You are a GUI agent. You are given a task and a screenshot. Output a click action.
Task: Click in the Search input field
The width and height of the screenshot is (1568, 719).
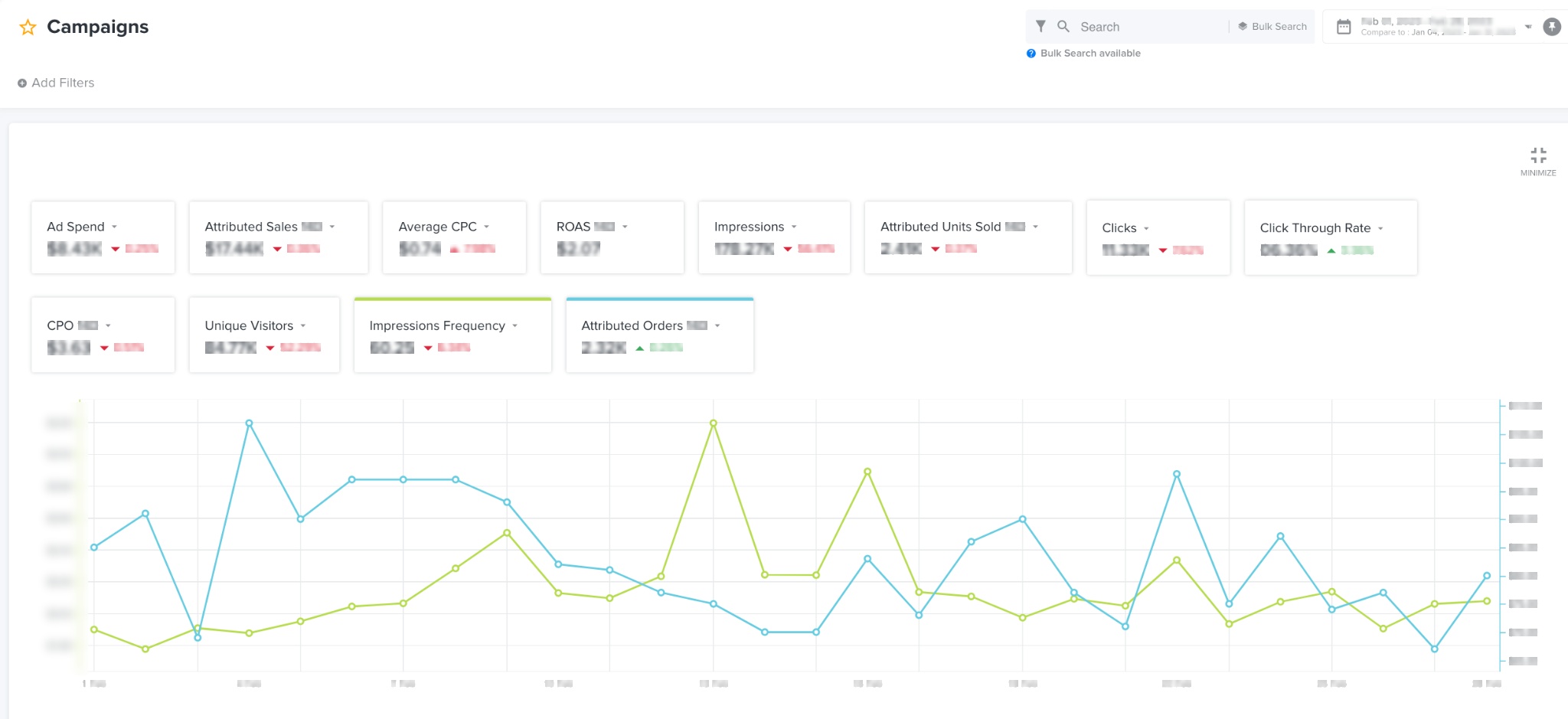coord(1151,27)
